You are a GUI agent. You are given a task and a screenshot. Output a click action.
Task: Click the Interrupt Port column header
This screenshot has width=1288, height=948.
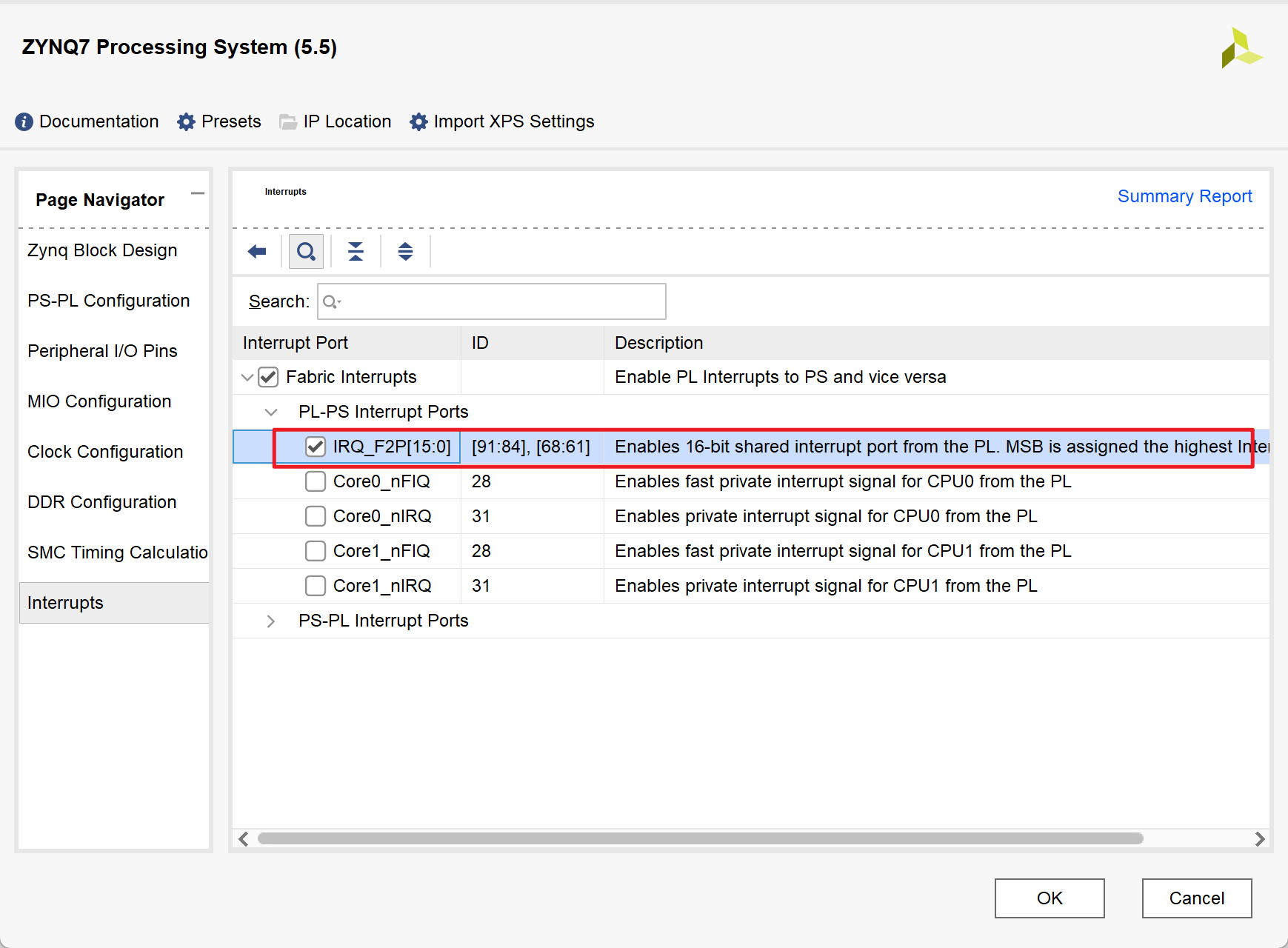[x=347, y=343]
